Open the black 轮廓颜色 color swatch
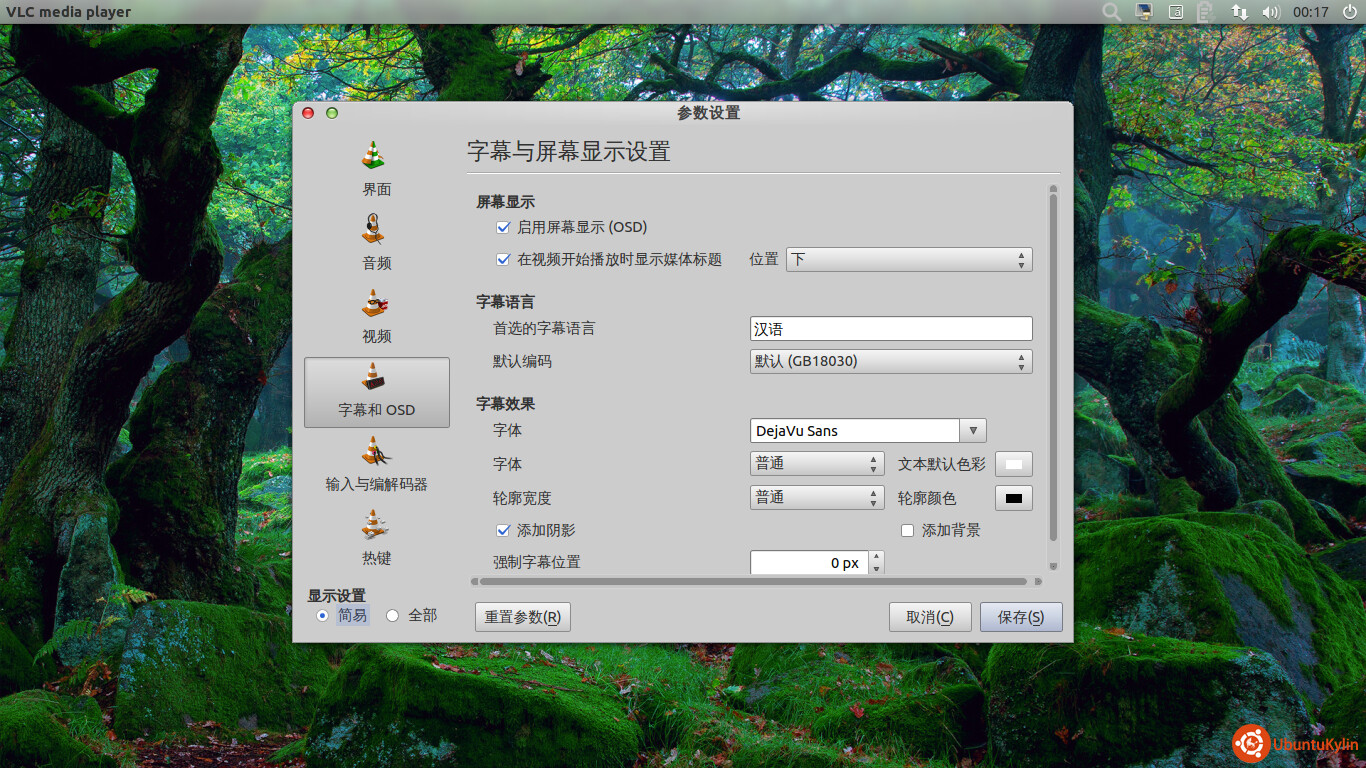 pyautogui.click(x=1013, y=498)
